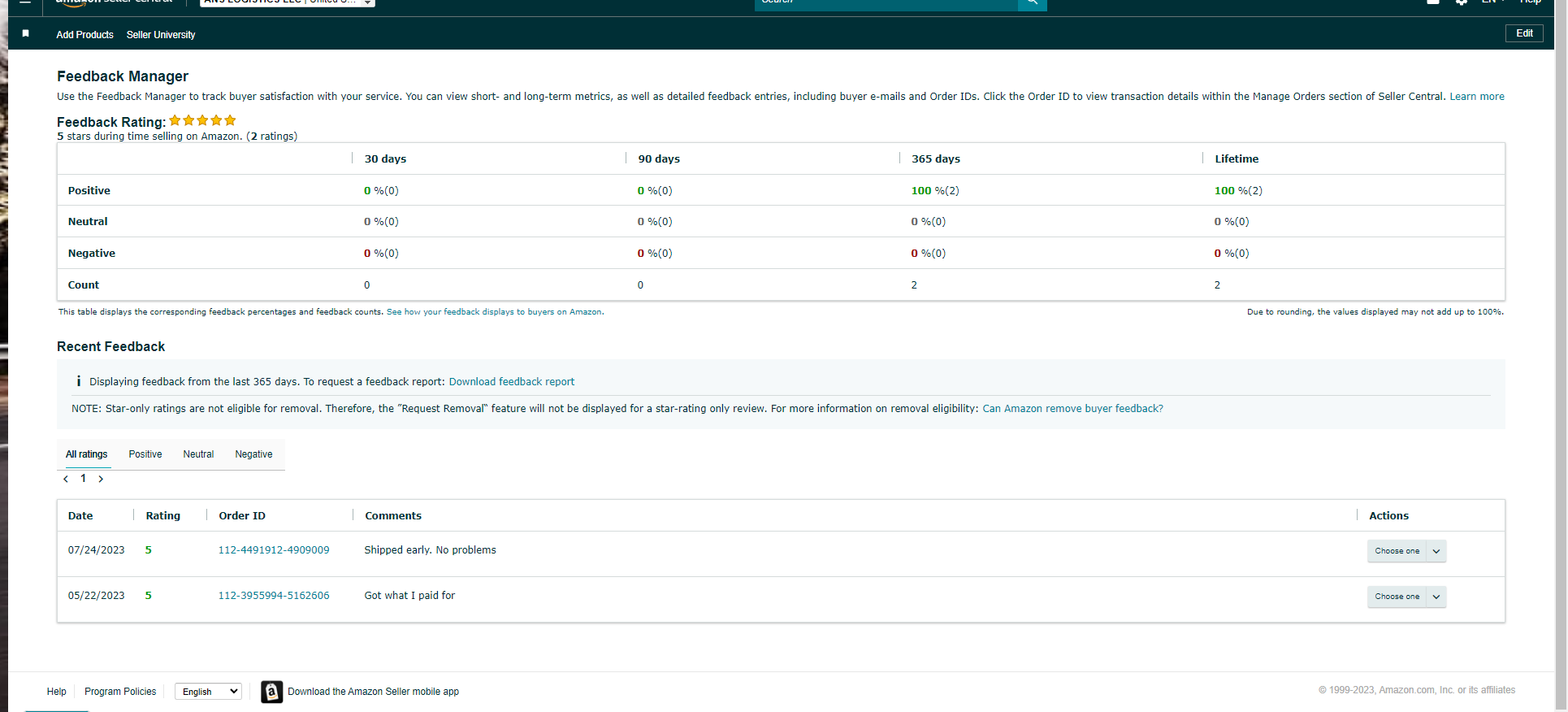
Task: Open order 112-3955994-5162606
Action: coord(274,596)
